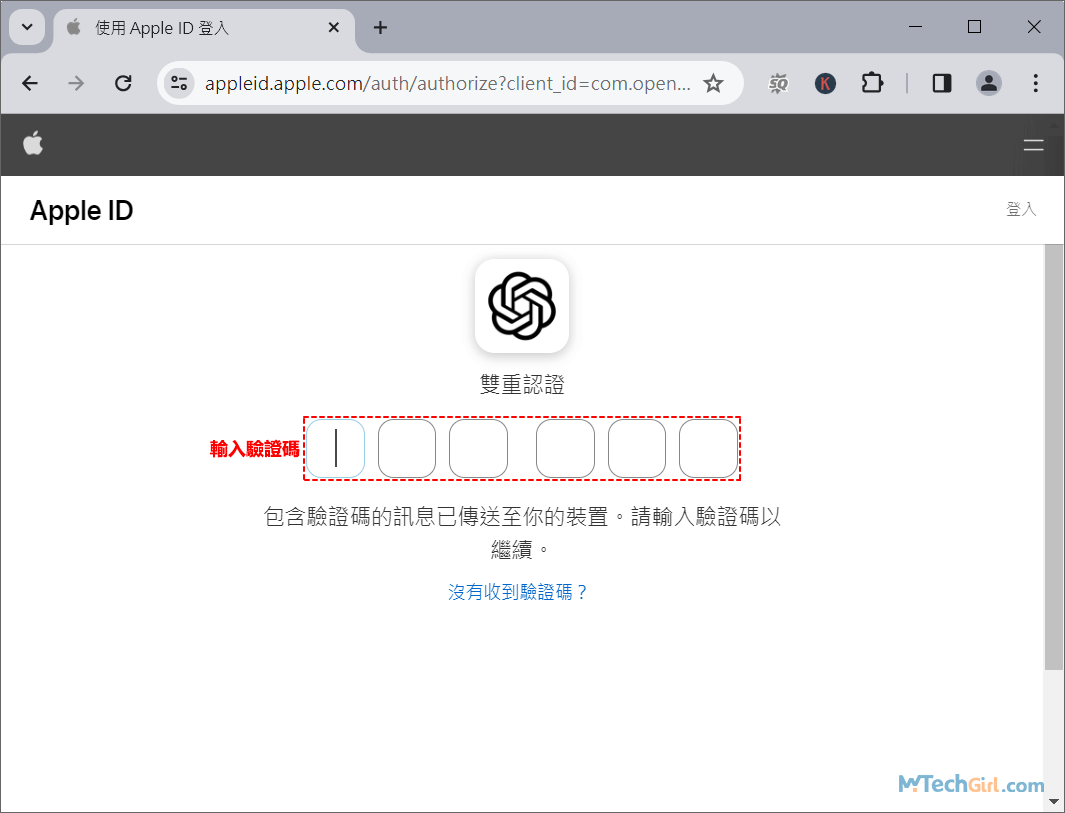Open the browser side panel icon
This screenshot has width=1065, height=813.
[x=940, y=83]
